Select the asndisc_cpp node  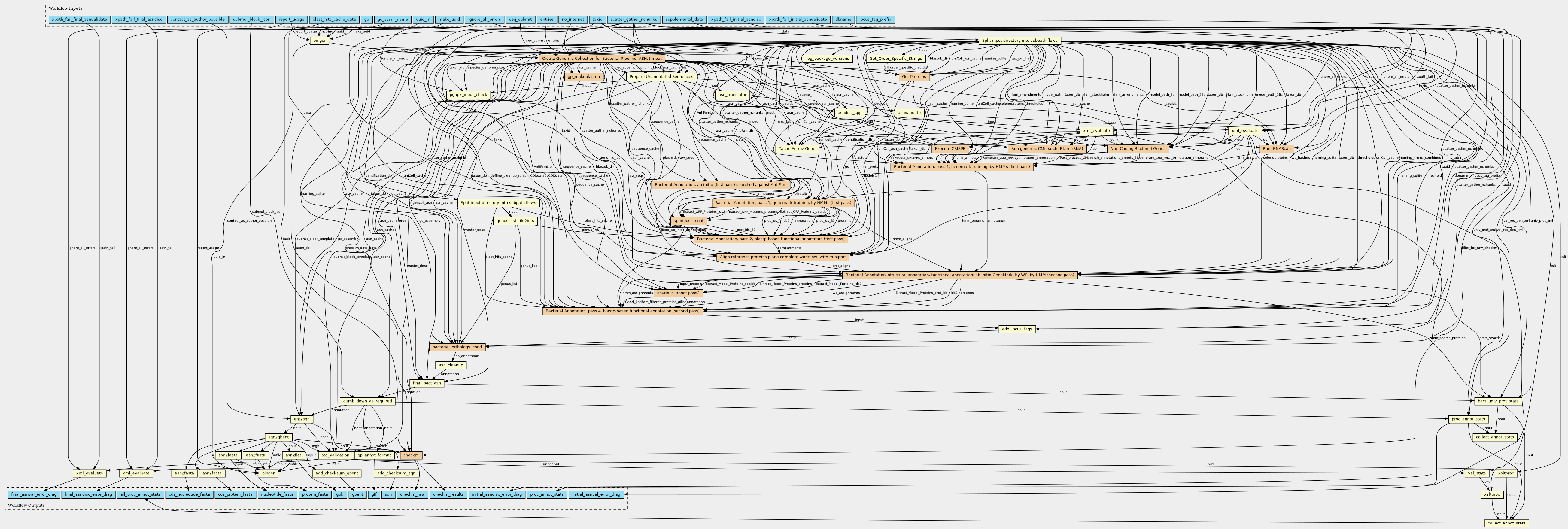(849, 113)
